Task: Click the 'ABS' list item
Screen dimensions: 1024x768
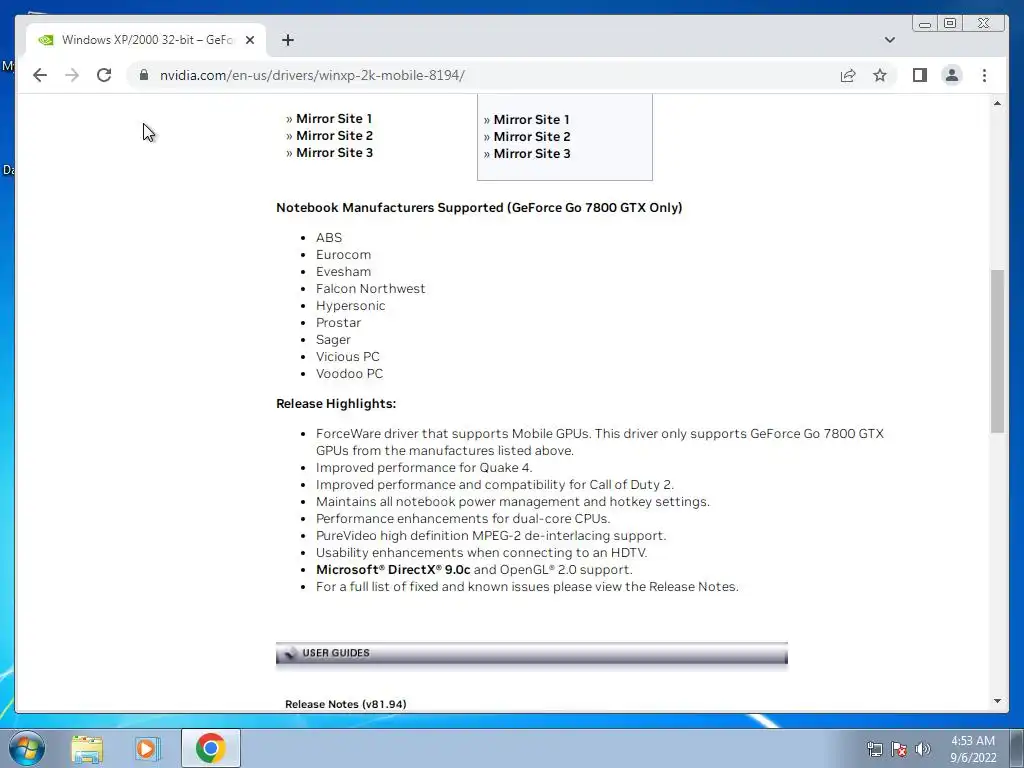Action: coord(329,238)
